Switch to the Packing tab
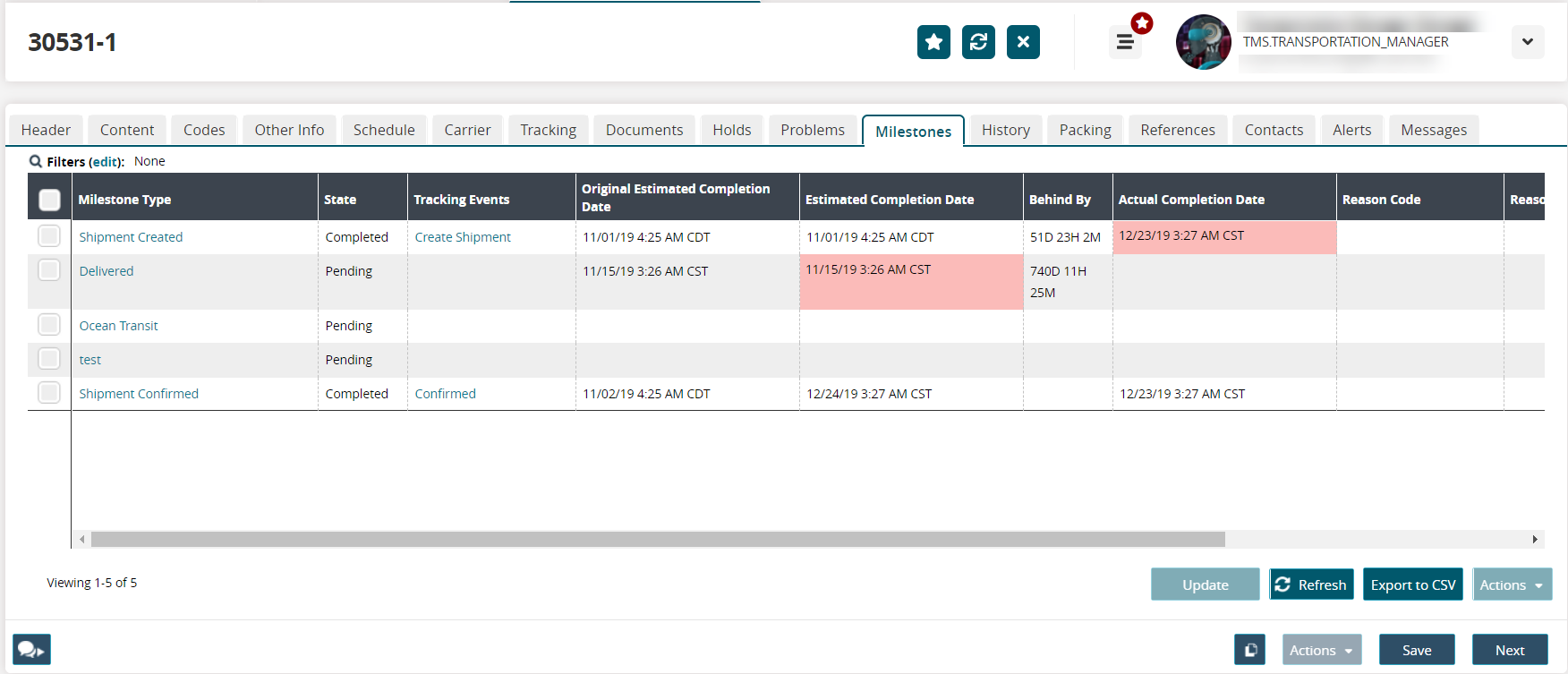 tap(1086, 130)
